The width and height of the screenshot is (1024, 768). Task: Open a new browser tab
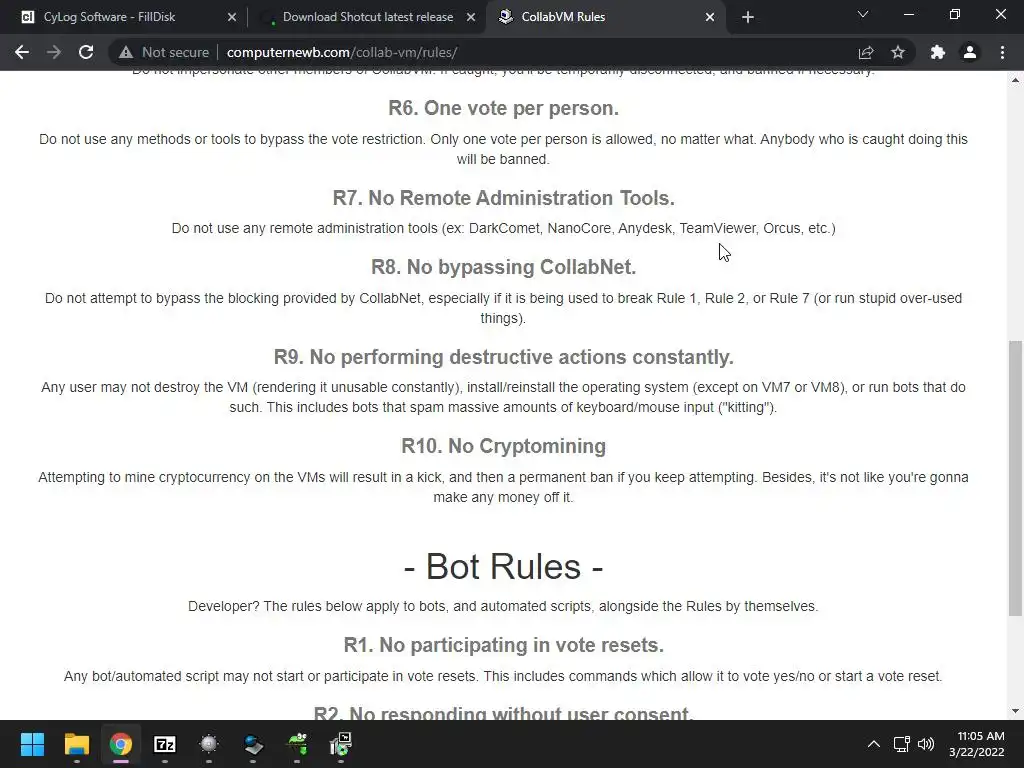[x=748, y=17]
